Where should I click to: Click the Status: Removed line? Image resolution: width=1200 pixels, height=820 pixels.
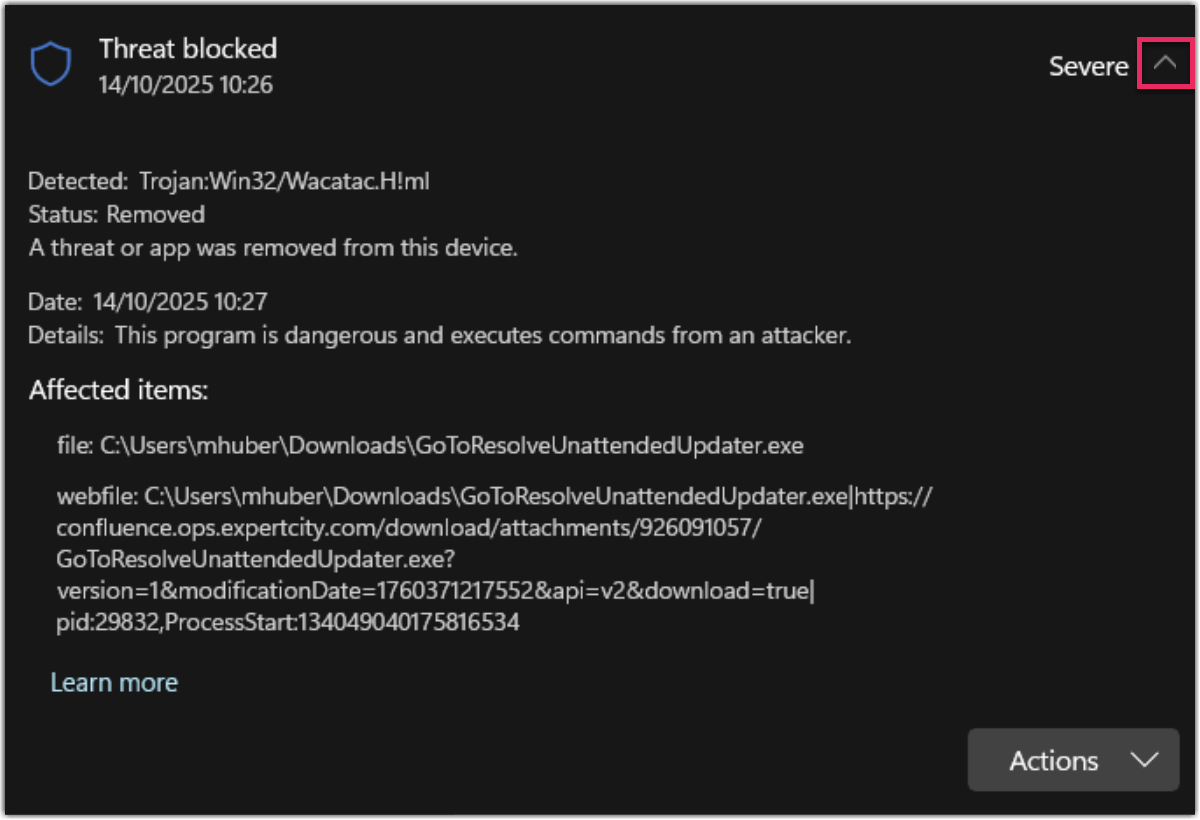coord(117,214)
